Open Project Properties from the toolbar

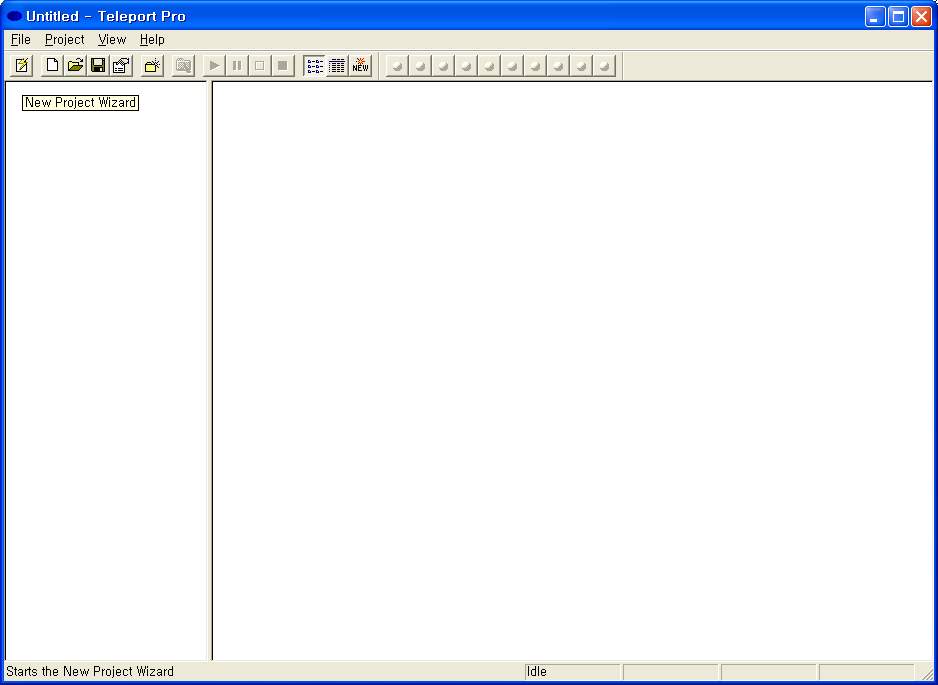(x=121, y=66)
